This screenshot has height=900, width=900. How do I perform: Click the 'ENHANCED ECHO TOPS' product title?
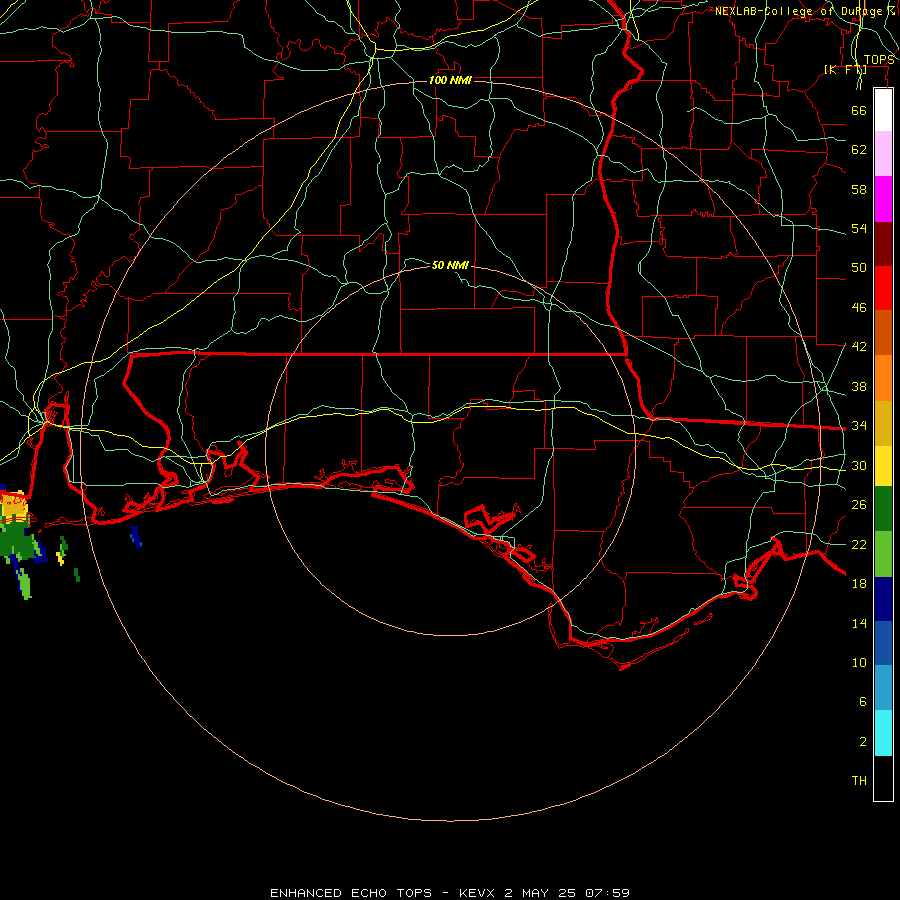(351, 893)
